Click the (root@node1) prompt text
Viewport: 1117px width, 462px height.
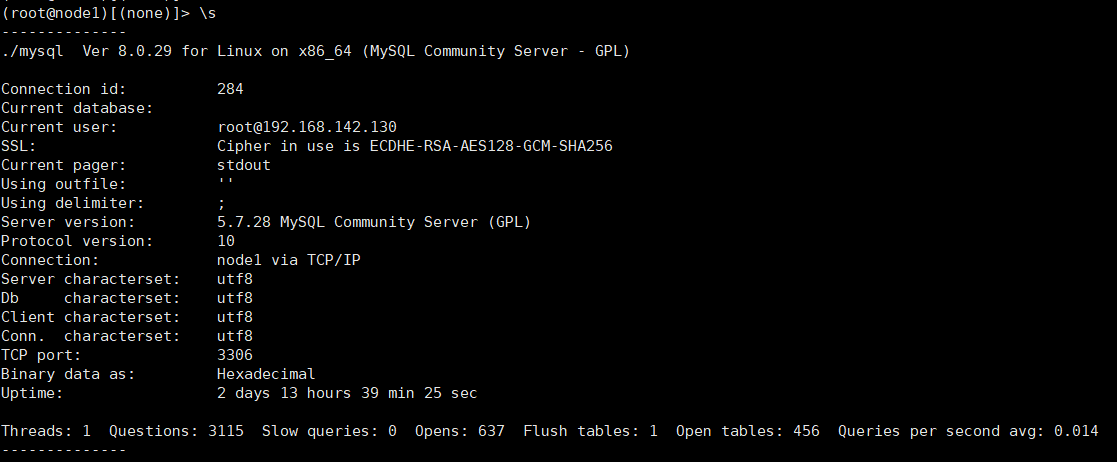pyautogui.click(x=48, y=11)
